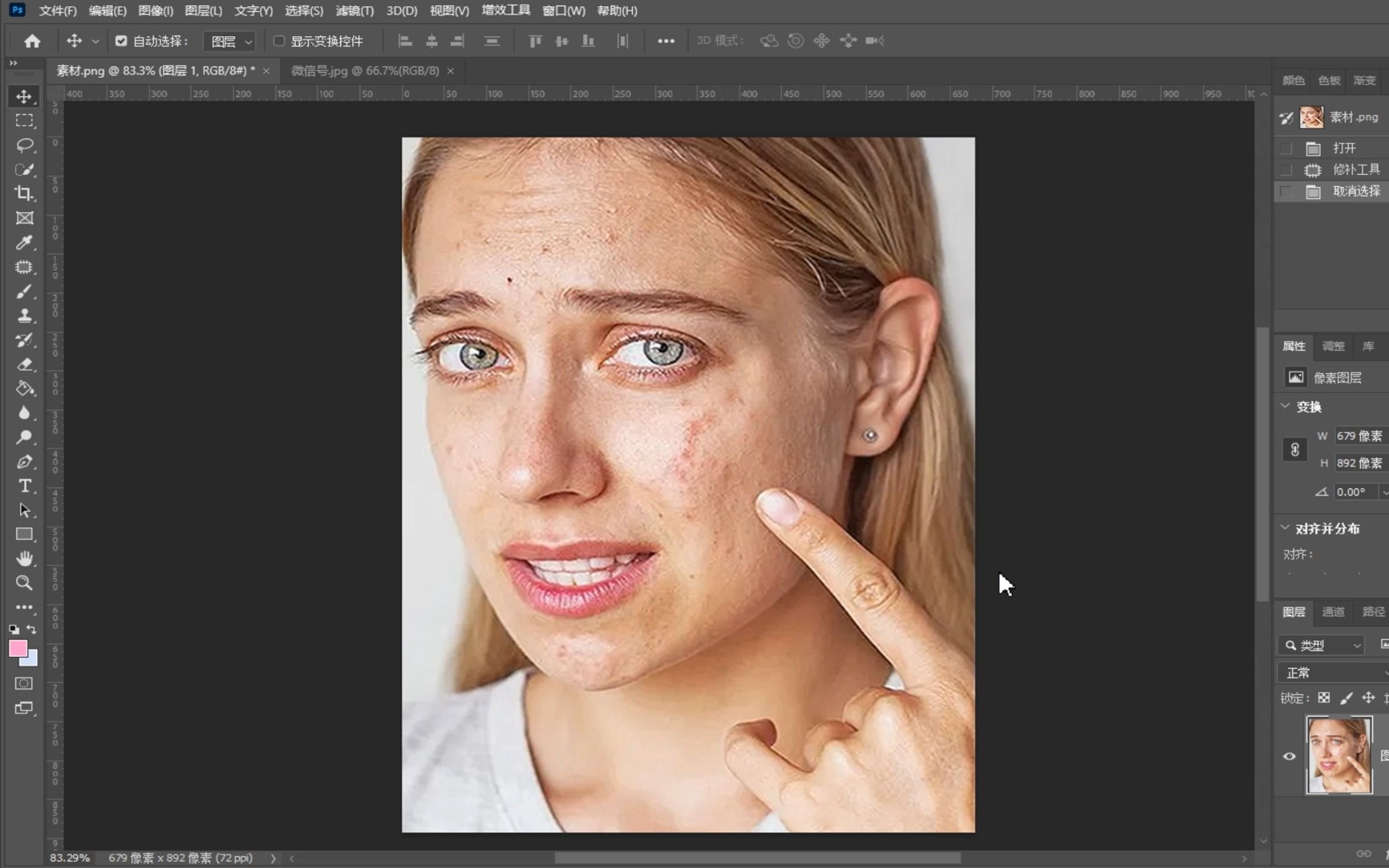Select the Hand tool
The width and height of the screenshot is (1389, 868).
(x=24, y=559)
